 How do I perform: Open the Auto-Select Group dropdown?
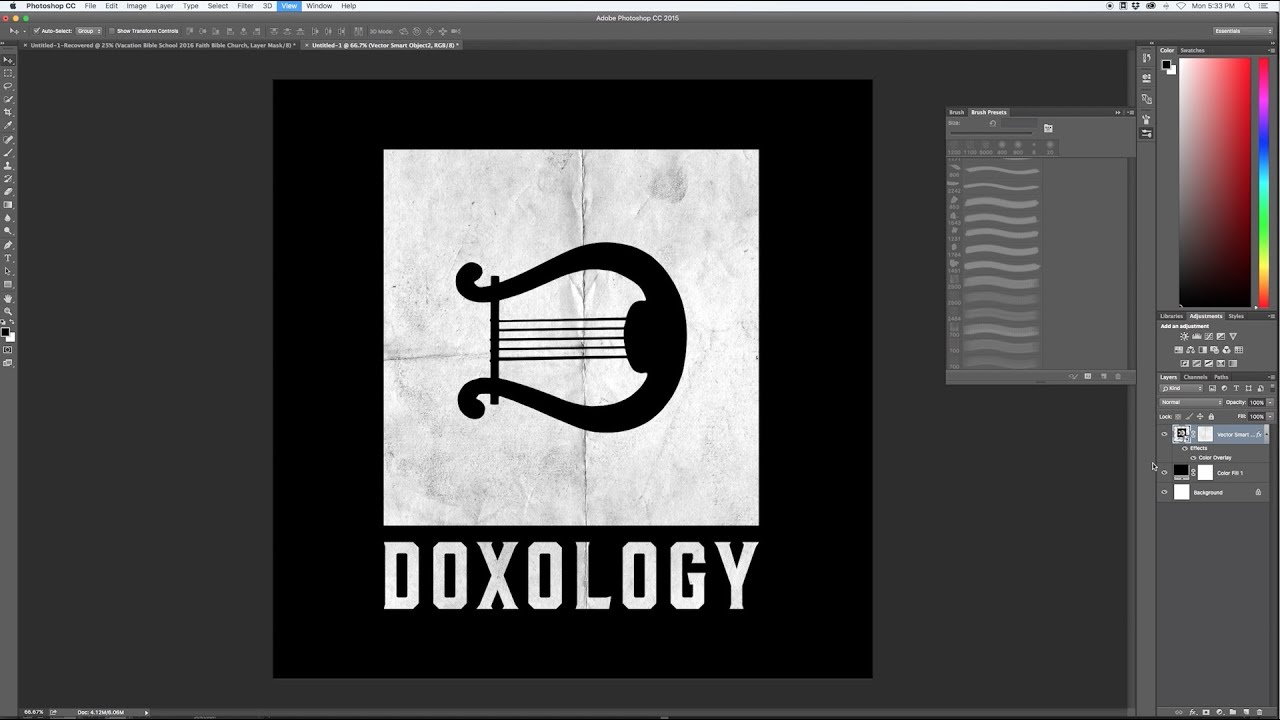point(91,31)
